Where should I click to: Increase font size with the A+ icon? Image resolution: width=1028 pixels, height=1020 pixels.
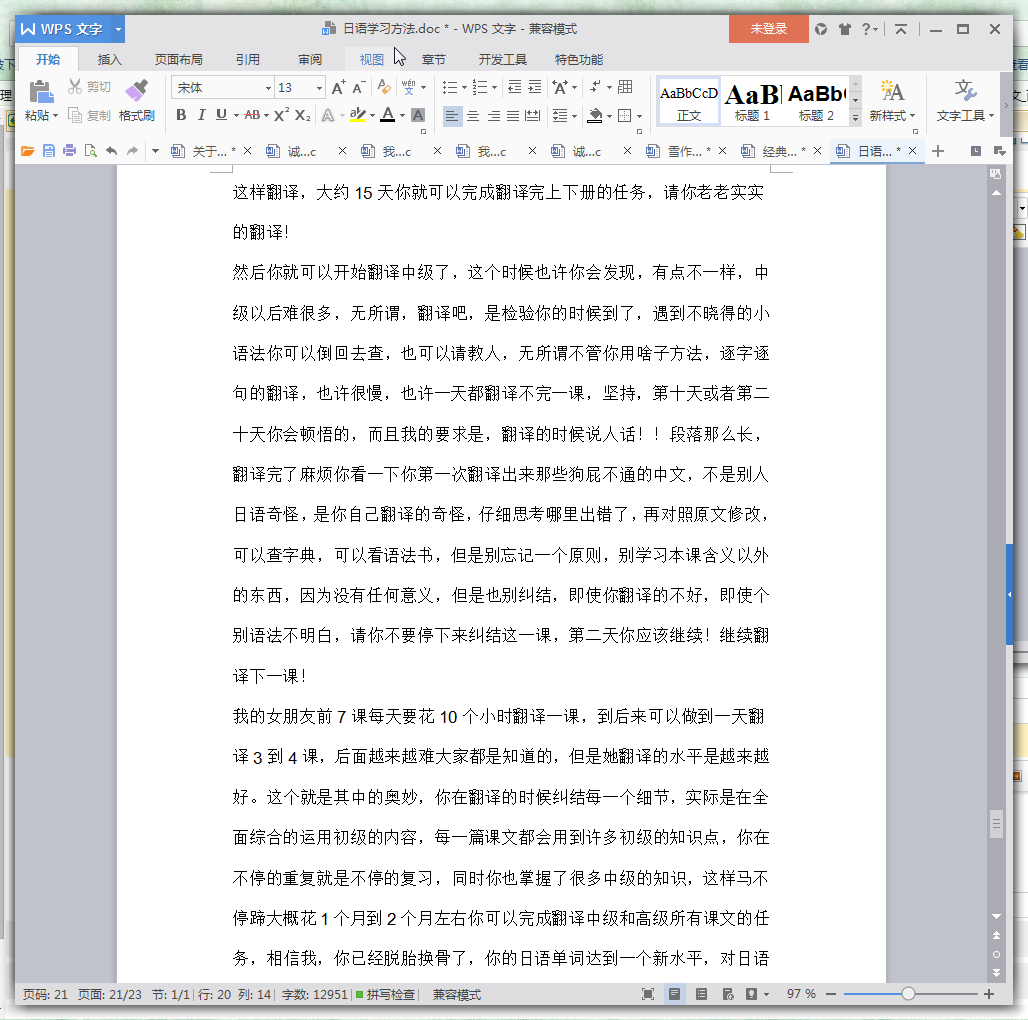pyautogui.click(x=338, y=88)
